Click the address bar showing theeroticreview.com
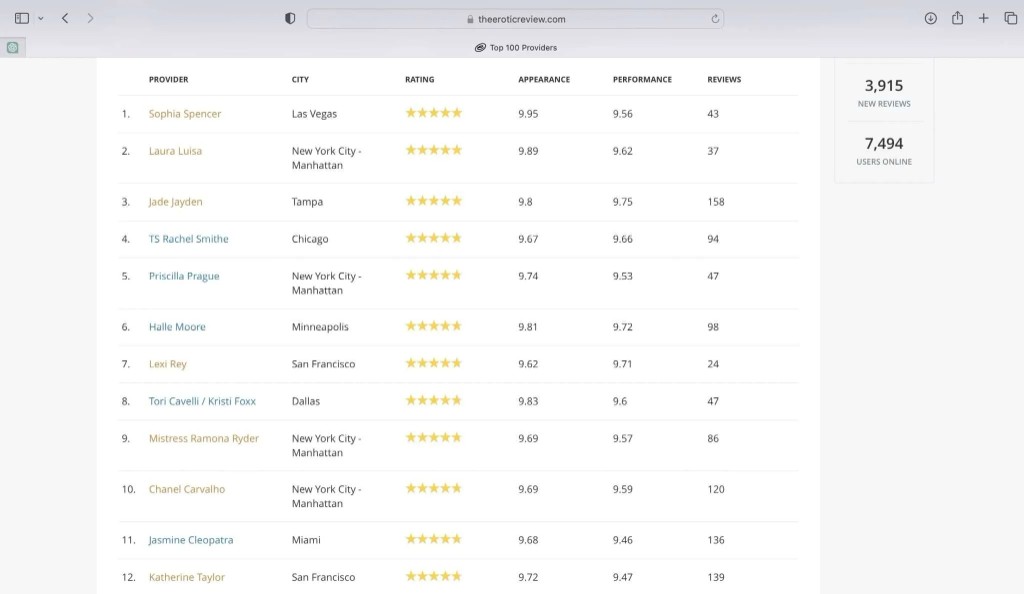Viewport: 1024px width, 594px height. coord(515,19)
